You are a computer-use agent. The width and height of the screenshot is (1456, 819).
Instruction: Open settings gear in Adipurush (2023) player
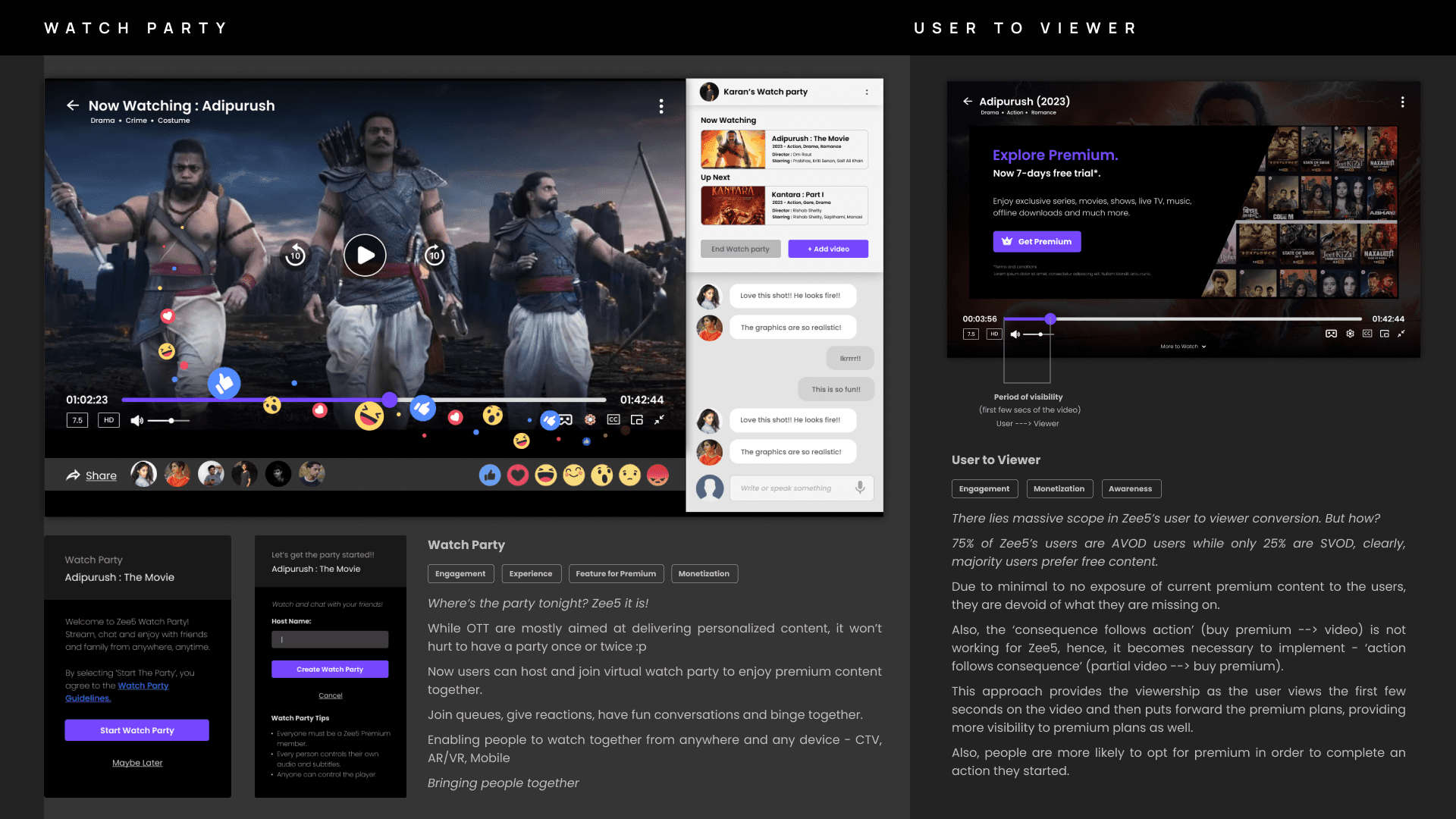pyautogui.click(x=1350, y=334)
